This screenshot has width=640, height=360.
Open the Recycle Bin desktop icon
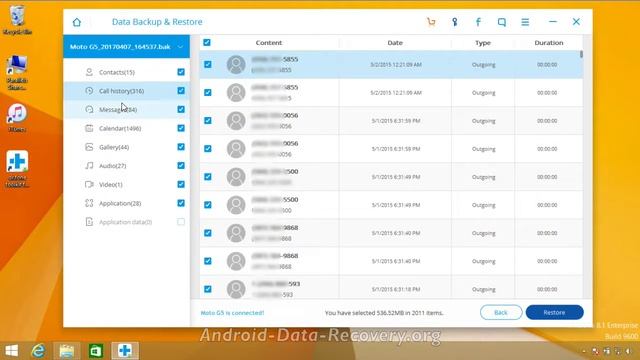[x=17, y=20]
